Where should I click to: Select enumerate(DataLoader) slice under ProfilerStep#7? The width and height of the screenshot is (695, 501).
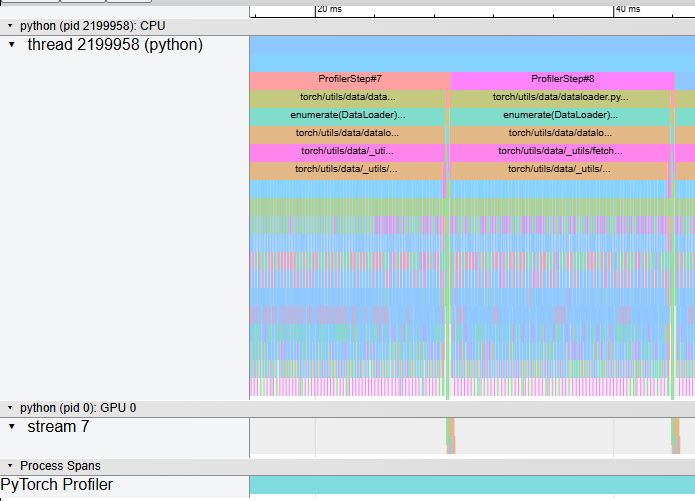point(347,116)
